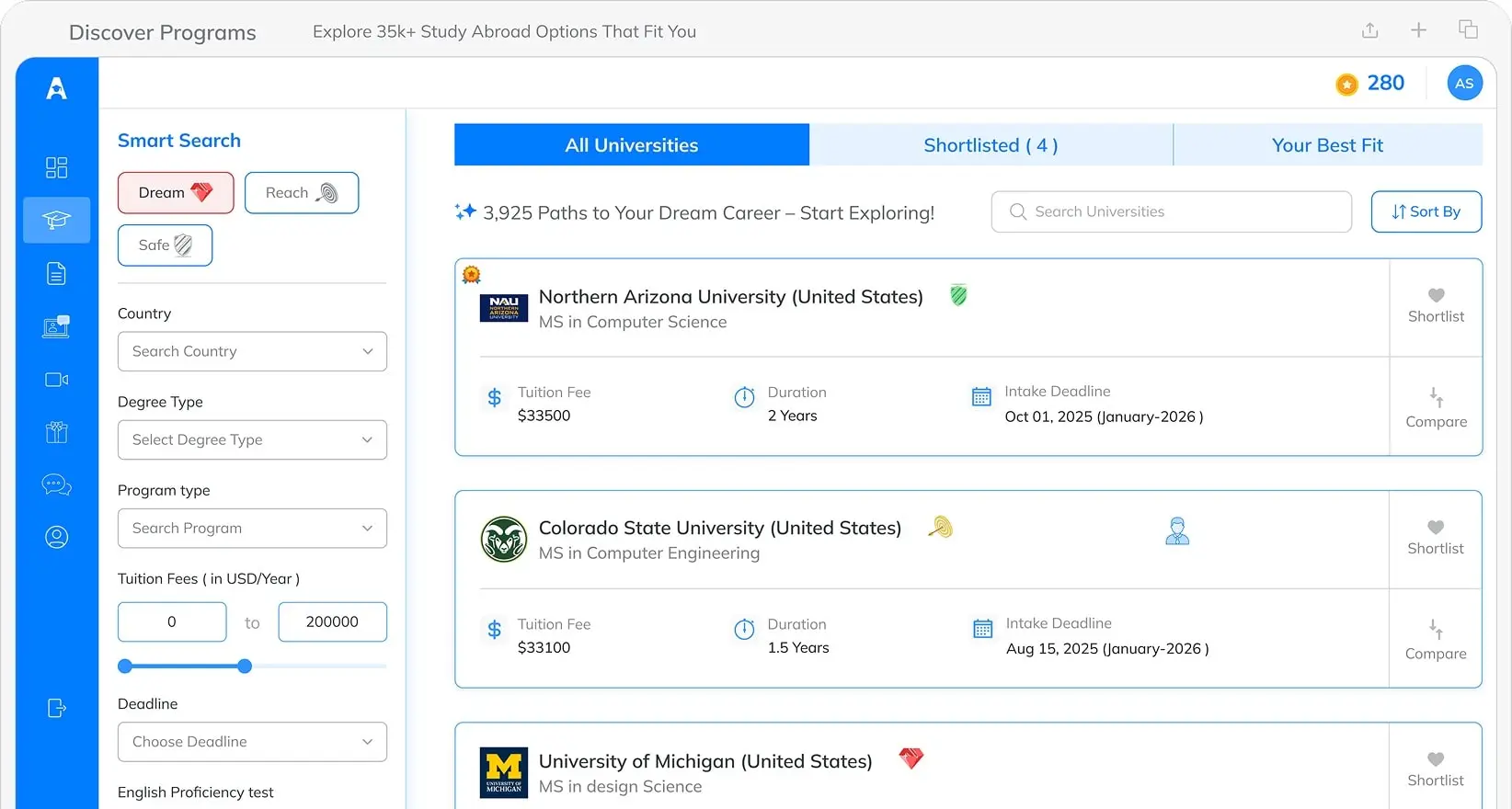Click the plus icon in top bar
1512x809 pixels.
(1419, 30)
